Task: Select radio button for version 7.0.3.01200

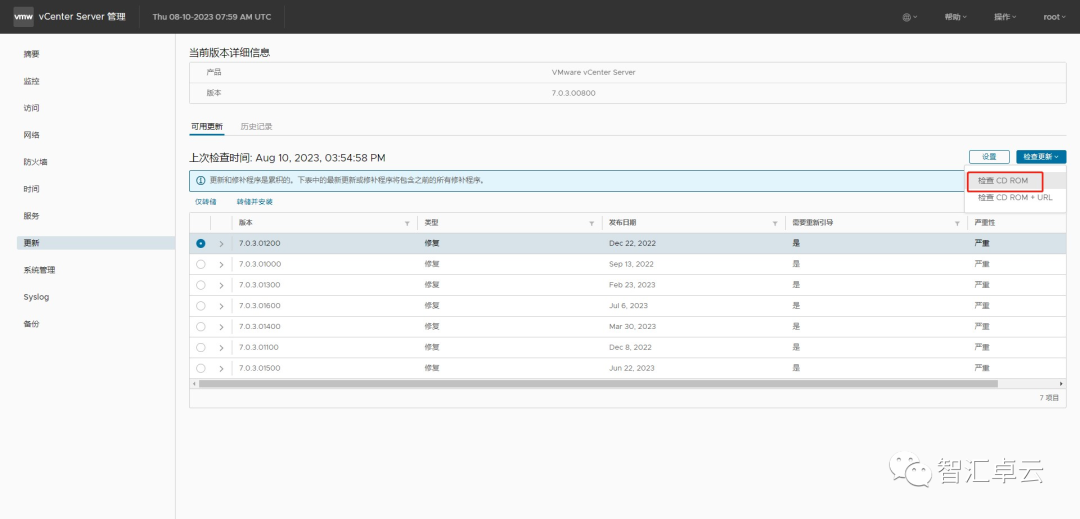Action: (200, 244)
